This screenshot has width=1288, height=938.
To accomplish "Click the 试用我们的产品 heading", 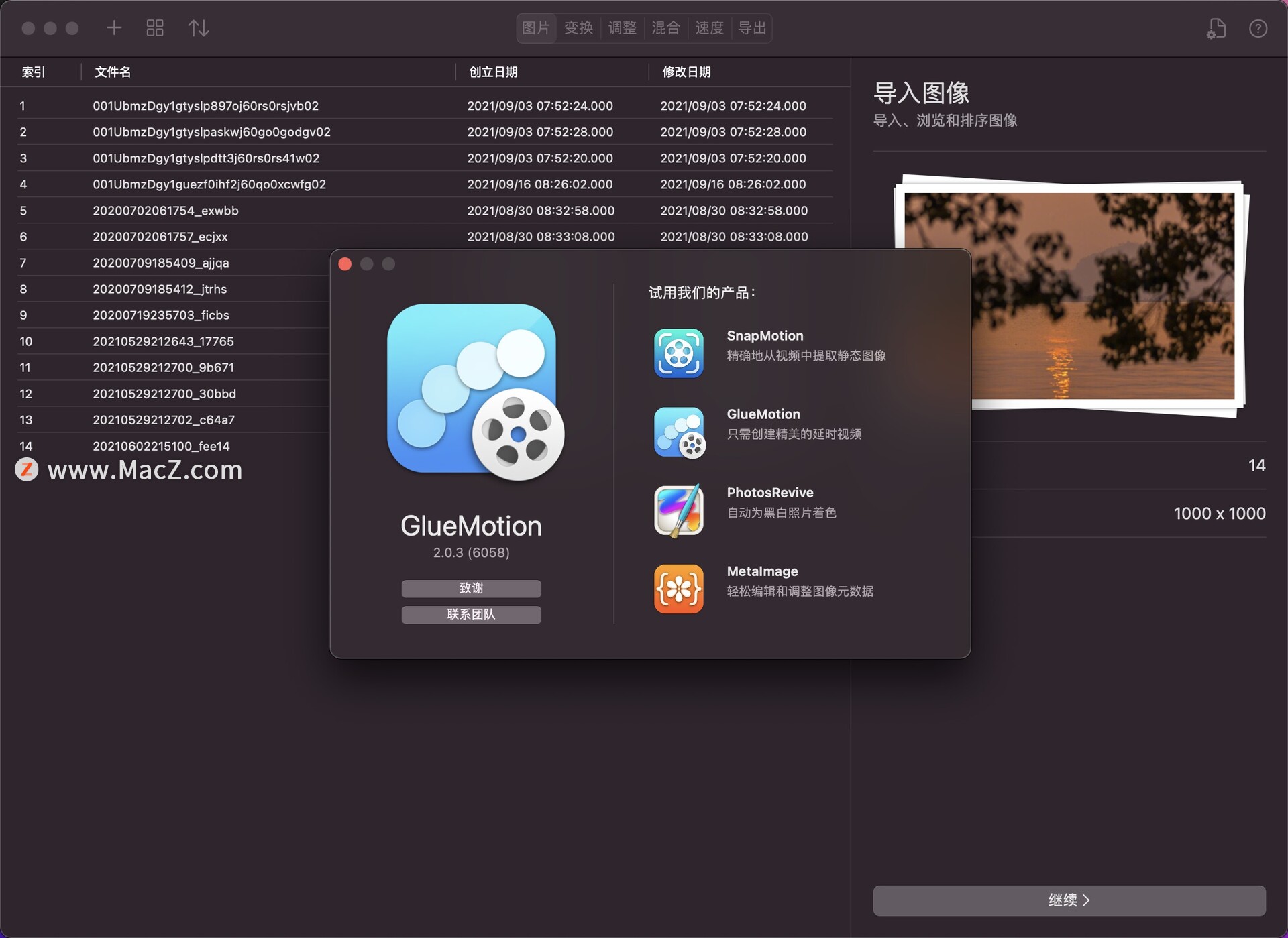I will tap(702, 292).
